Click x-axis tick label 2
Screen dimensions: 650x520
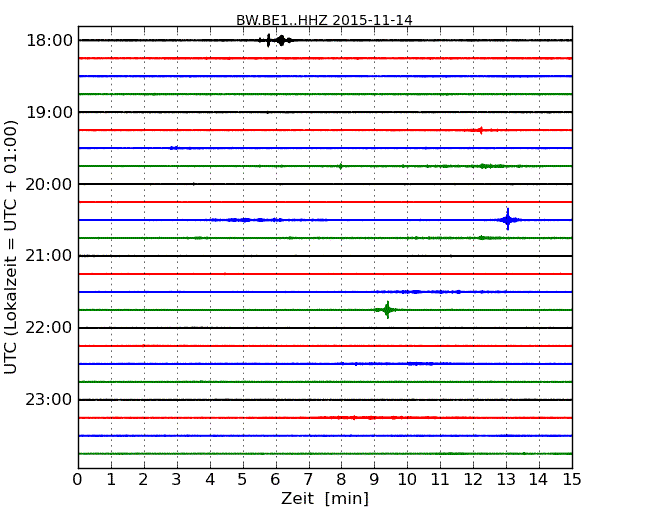pyautogui.click(x=143, y=480)
